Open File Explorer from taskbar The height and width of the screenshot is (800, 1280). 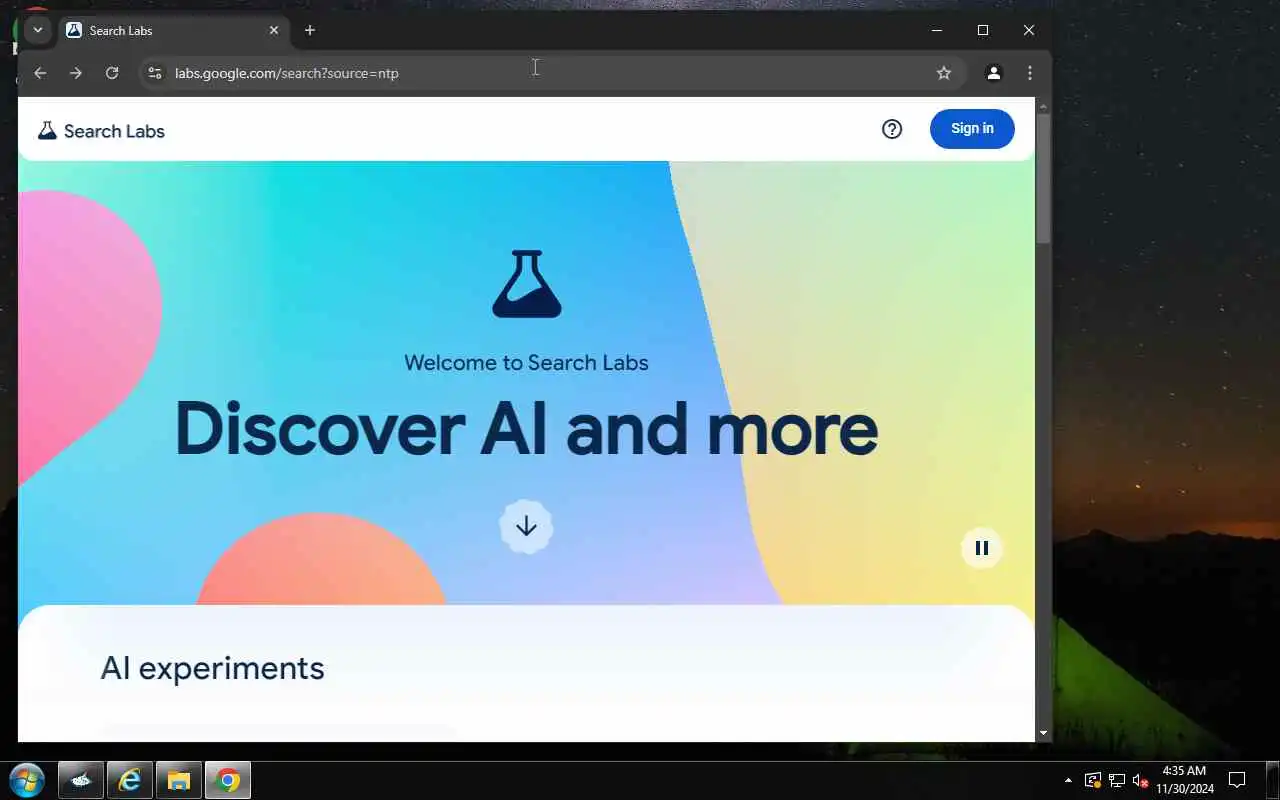[x=179, y=781]
